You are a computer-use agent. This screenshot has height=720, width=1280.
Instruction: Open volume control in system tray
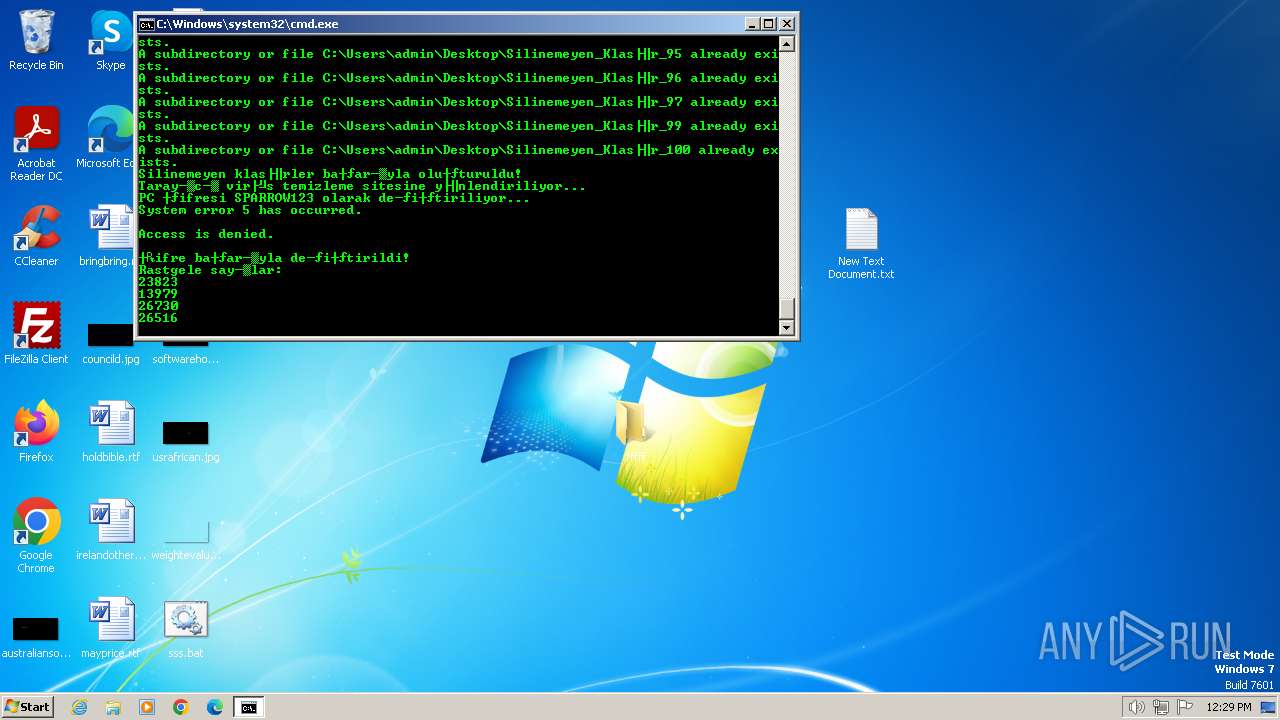point(1136,707)
